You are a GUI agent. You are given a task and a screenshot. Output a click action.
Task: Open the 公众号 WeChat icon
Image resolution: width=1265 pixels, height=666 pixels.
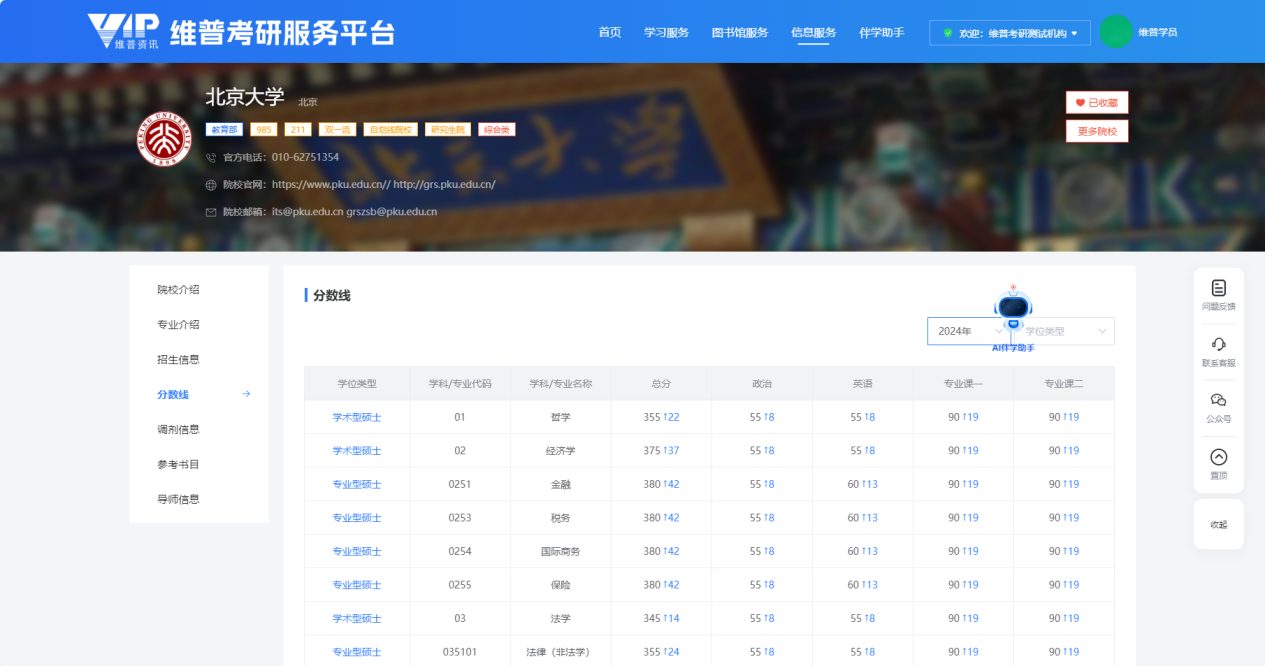tap(1218, 401)
